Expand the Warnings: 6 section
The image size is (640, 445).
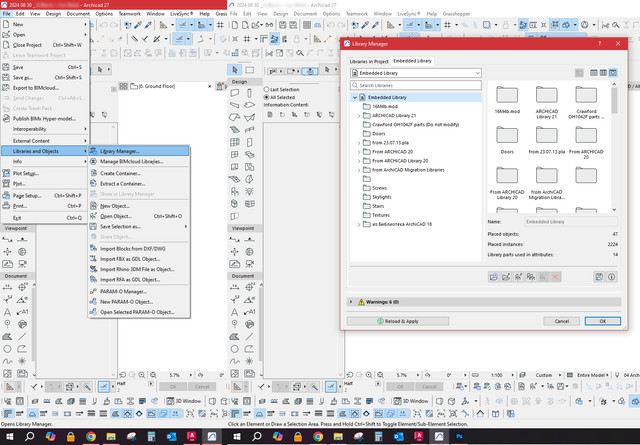click(351, 302)
